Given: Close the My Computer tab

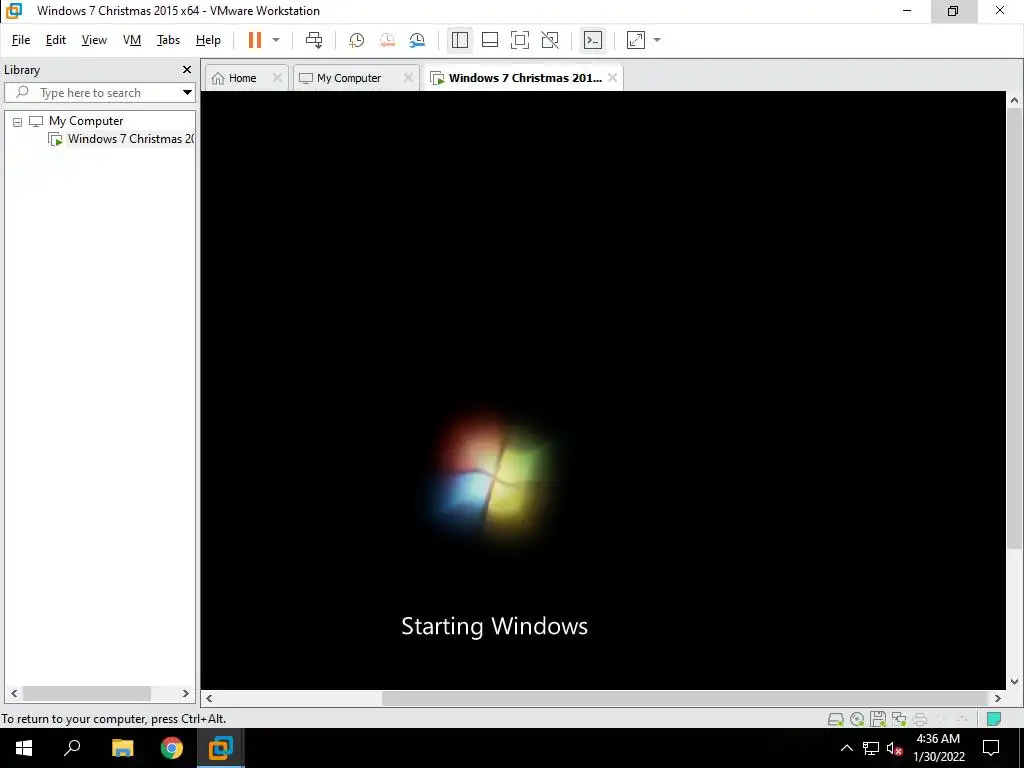Looking at the screenshot, I should [x=408, y=78].
